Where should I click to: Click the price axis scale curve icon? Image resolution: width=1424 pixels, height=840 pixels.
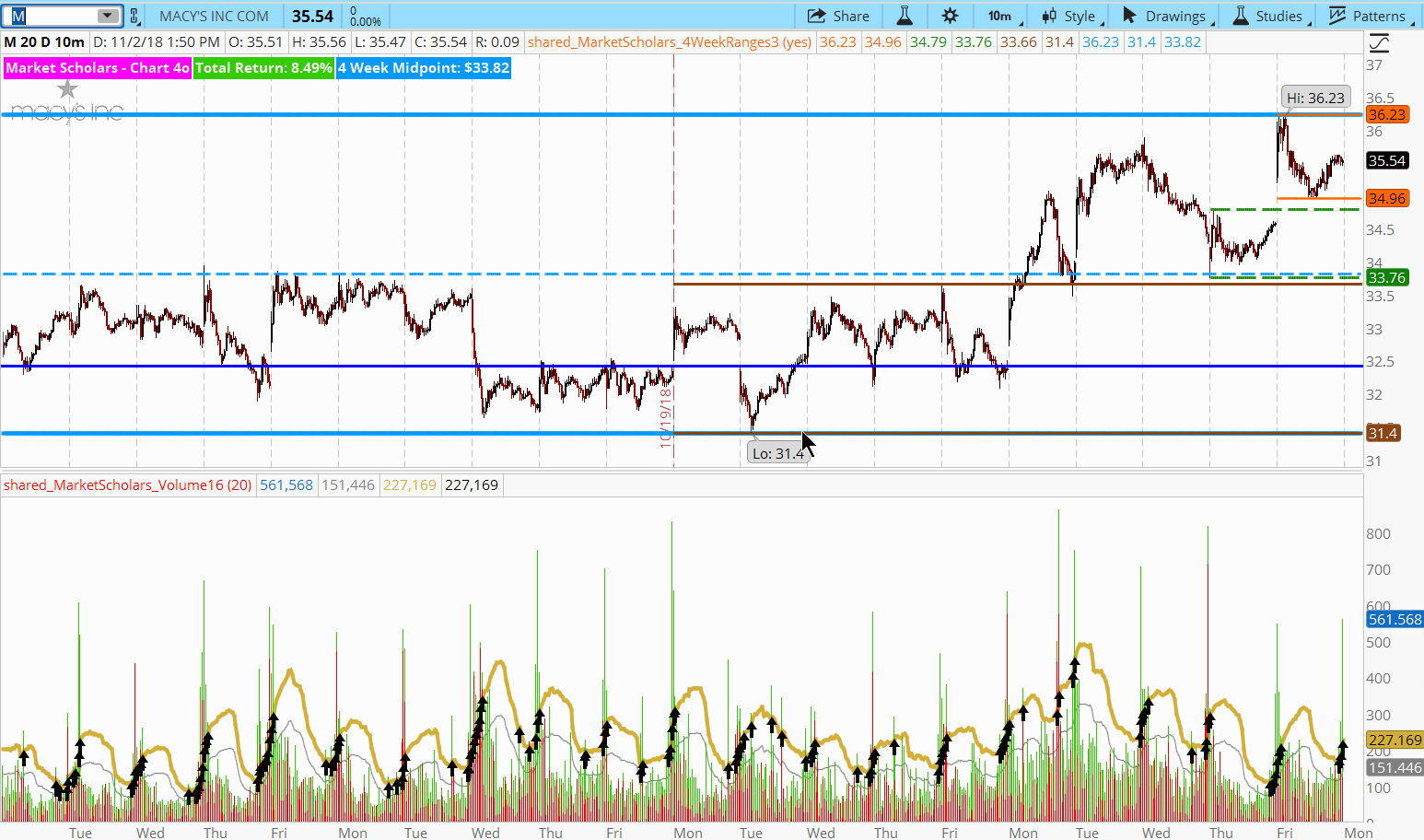[1379, 43]
